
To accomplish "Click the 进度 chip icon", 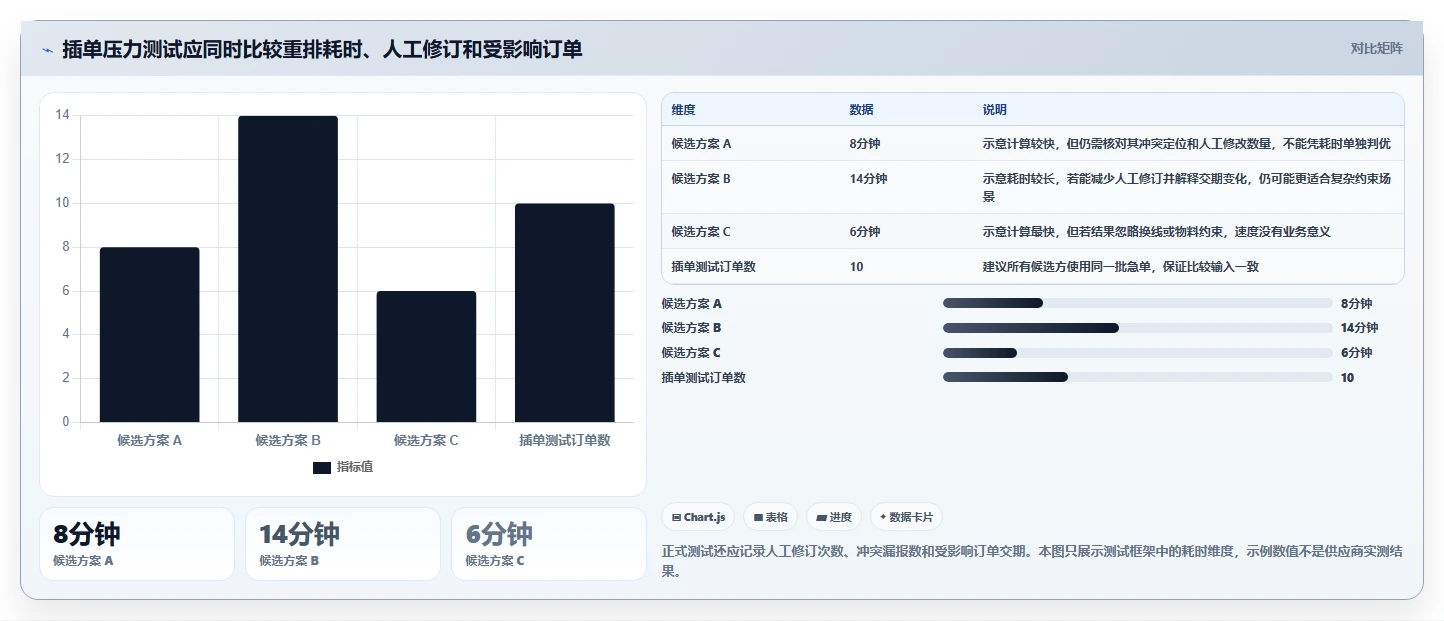I will (x=821, y=517).
